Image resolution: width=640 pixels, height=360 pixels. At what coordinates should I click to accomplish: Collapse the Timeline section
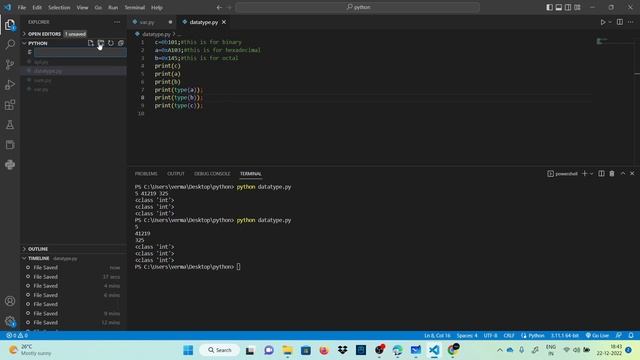tap(74, 258)
